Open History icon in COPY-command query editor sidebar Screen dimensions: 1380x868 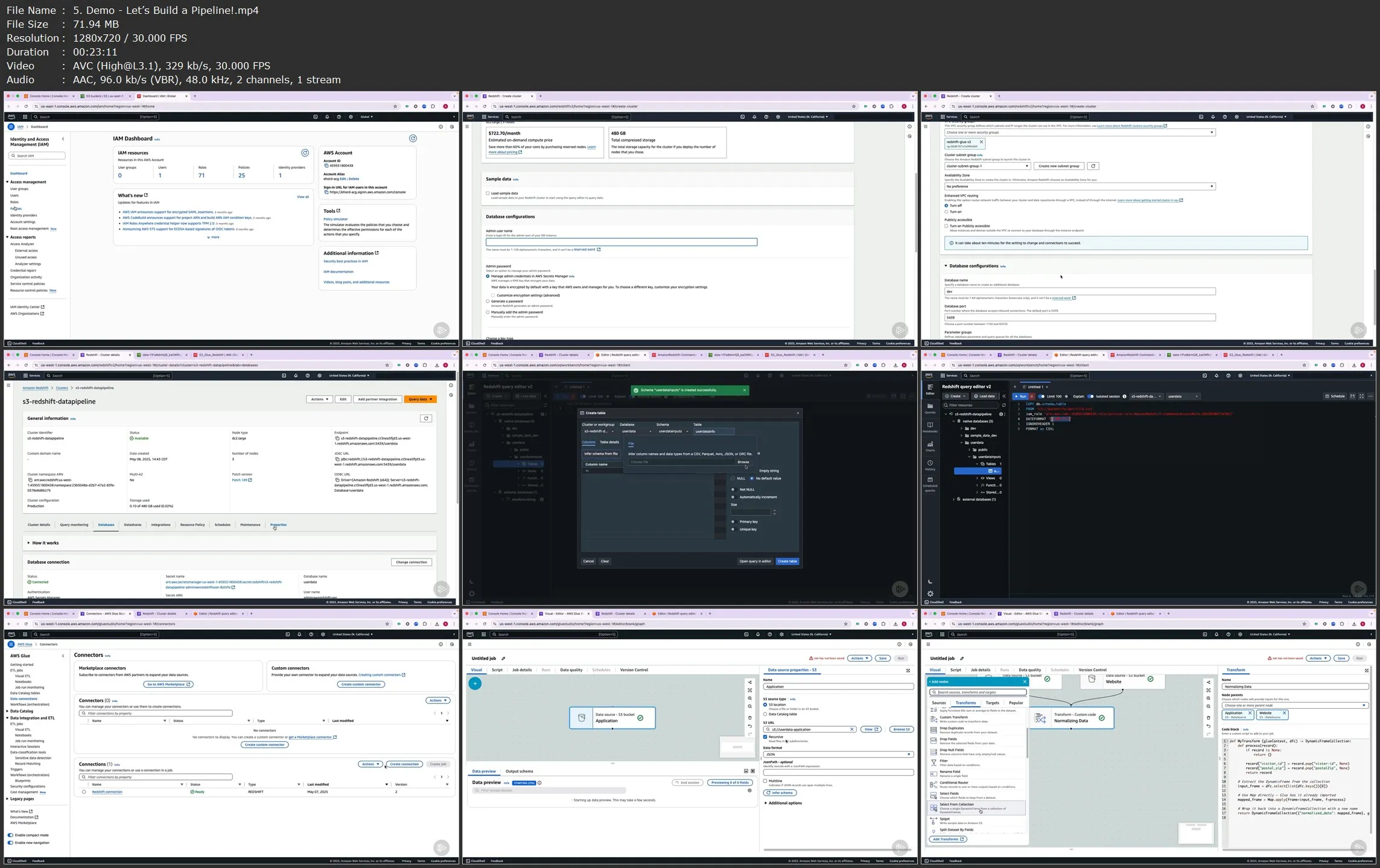coord(930,464)
